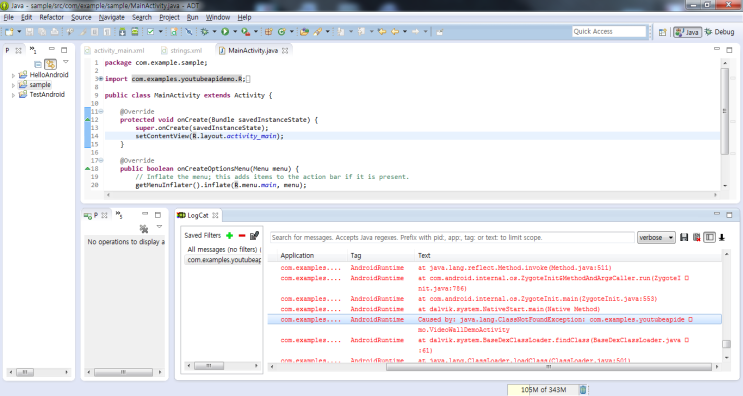The height and width of the screenshot is (396, 743).
Task: Switch to Java perspective
Action: point(687,32)
